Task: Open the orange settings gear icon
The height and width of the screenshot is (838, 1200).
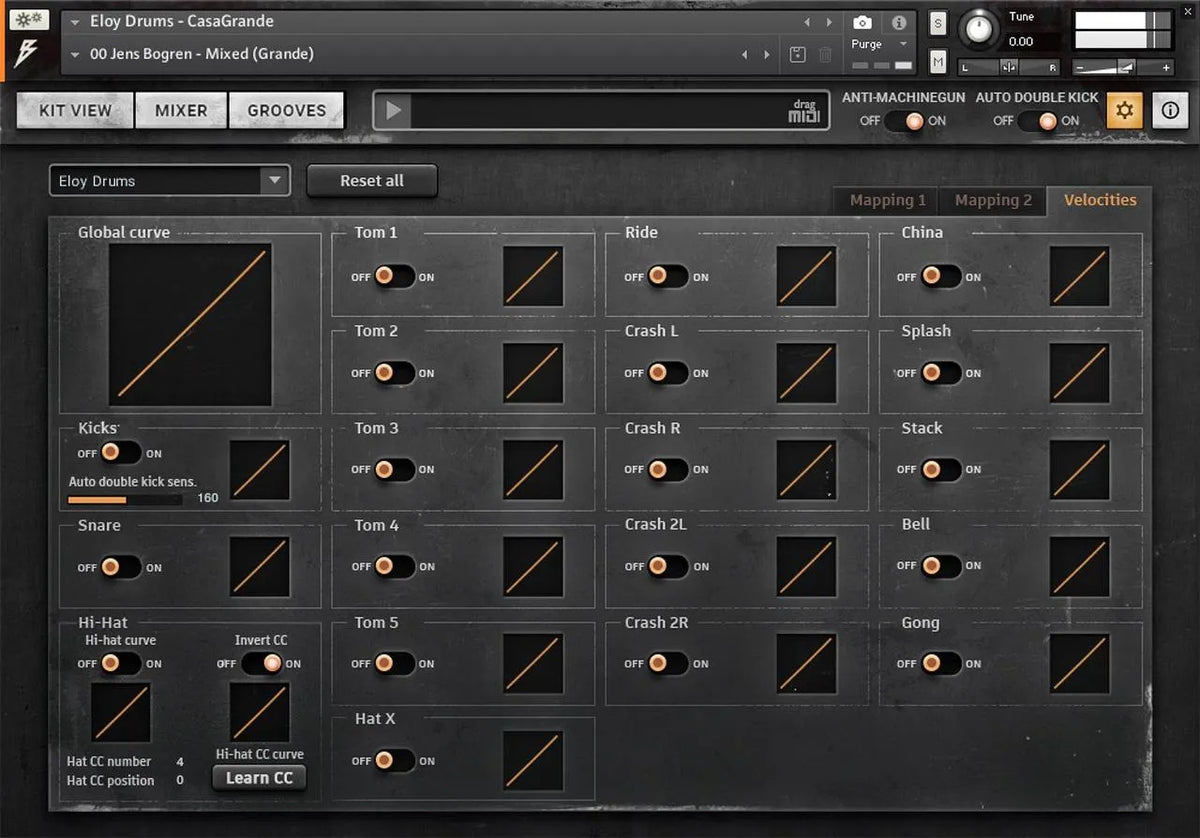Action: [x=1124, y=110]
